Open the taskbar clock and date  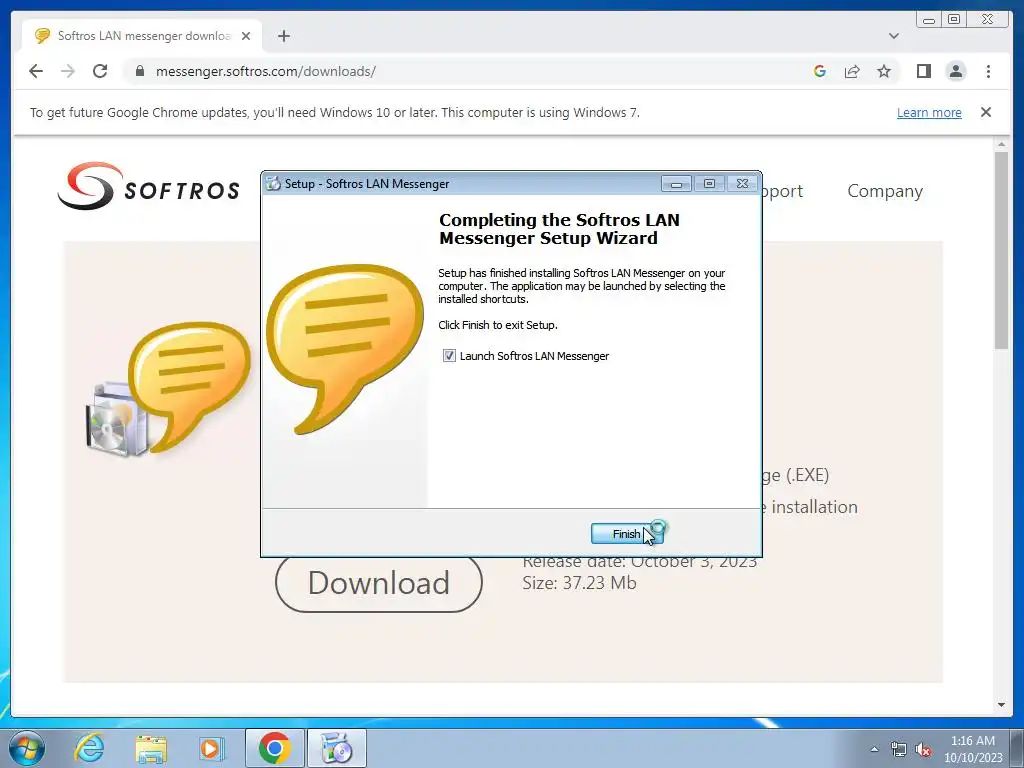(972, 749)
